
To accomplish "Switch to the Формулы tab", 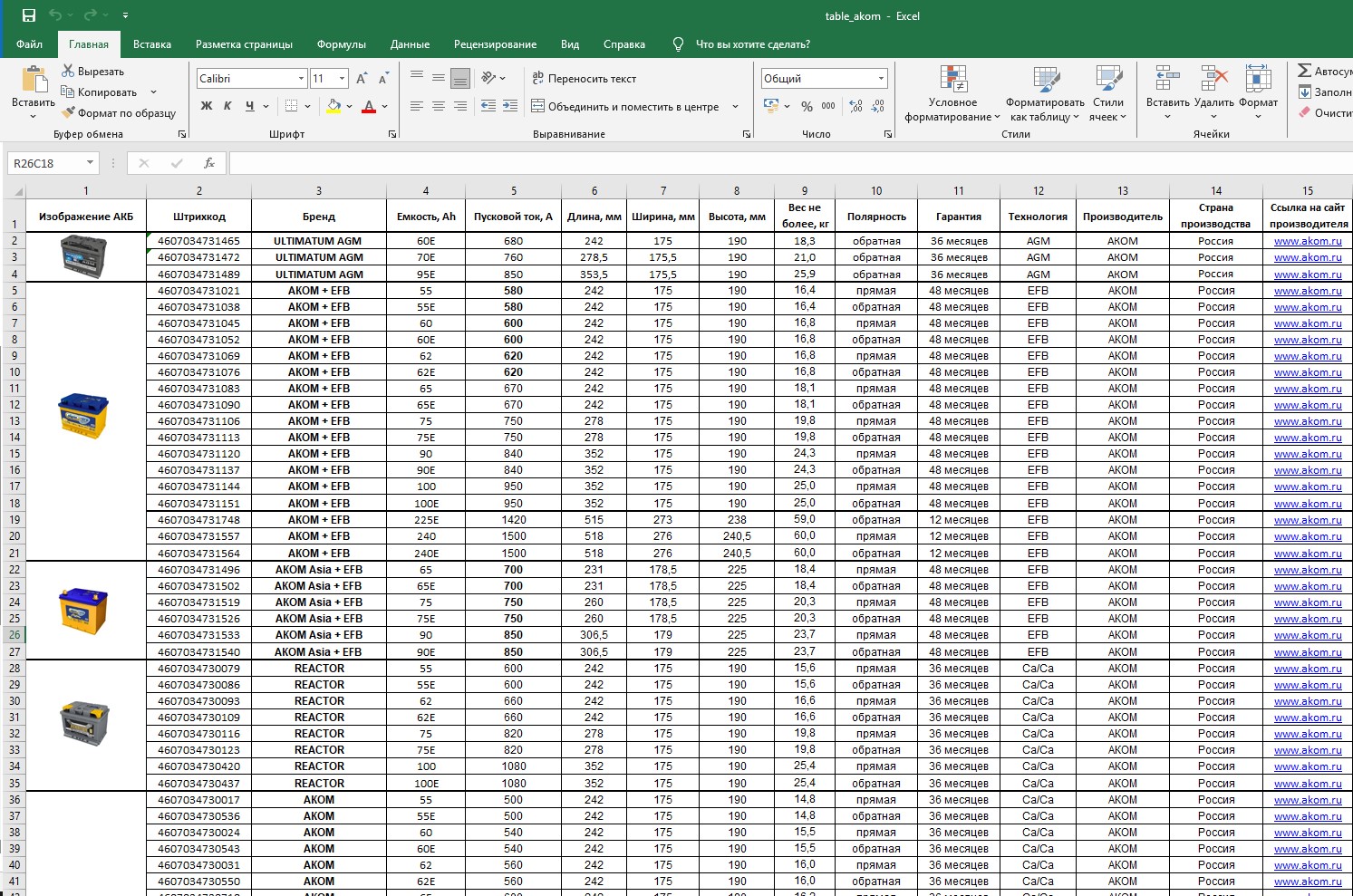I will (x=342, y=43).
